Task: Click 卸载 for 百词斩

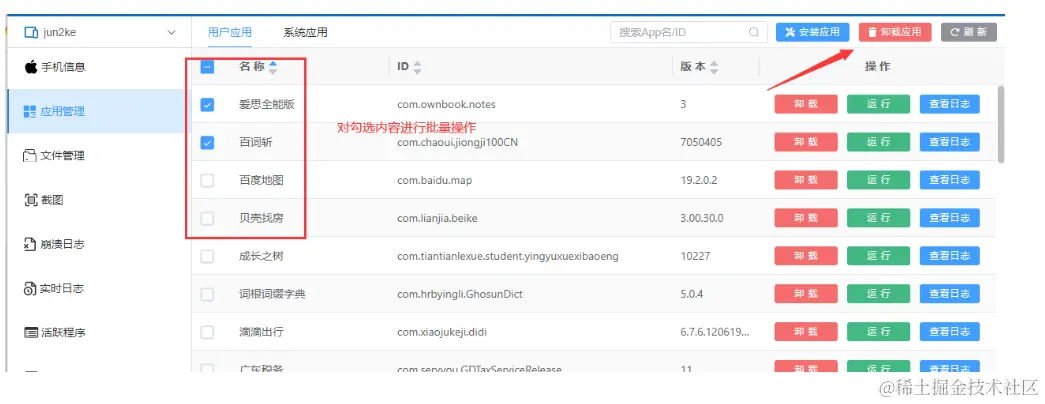Action: coord(805,142)
